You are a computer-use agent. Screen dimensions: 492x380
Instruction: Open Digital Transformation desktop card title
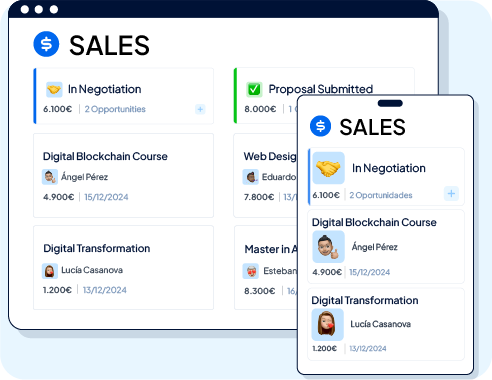click(97, 248)
